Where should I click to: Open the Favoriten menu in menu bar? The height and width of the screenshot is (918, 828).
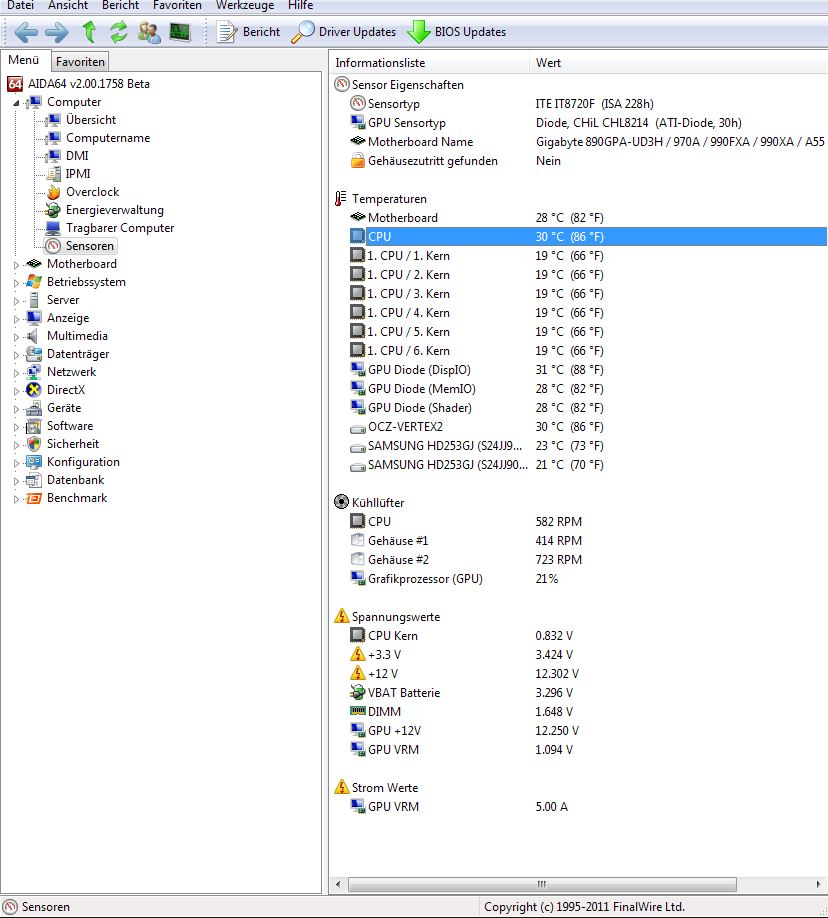(x=177, y=5)
